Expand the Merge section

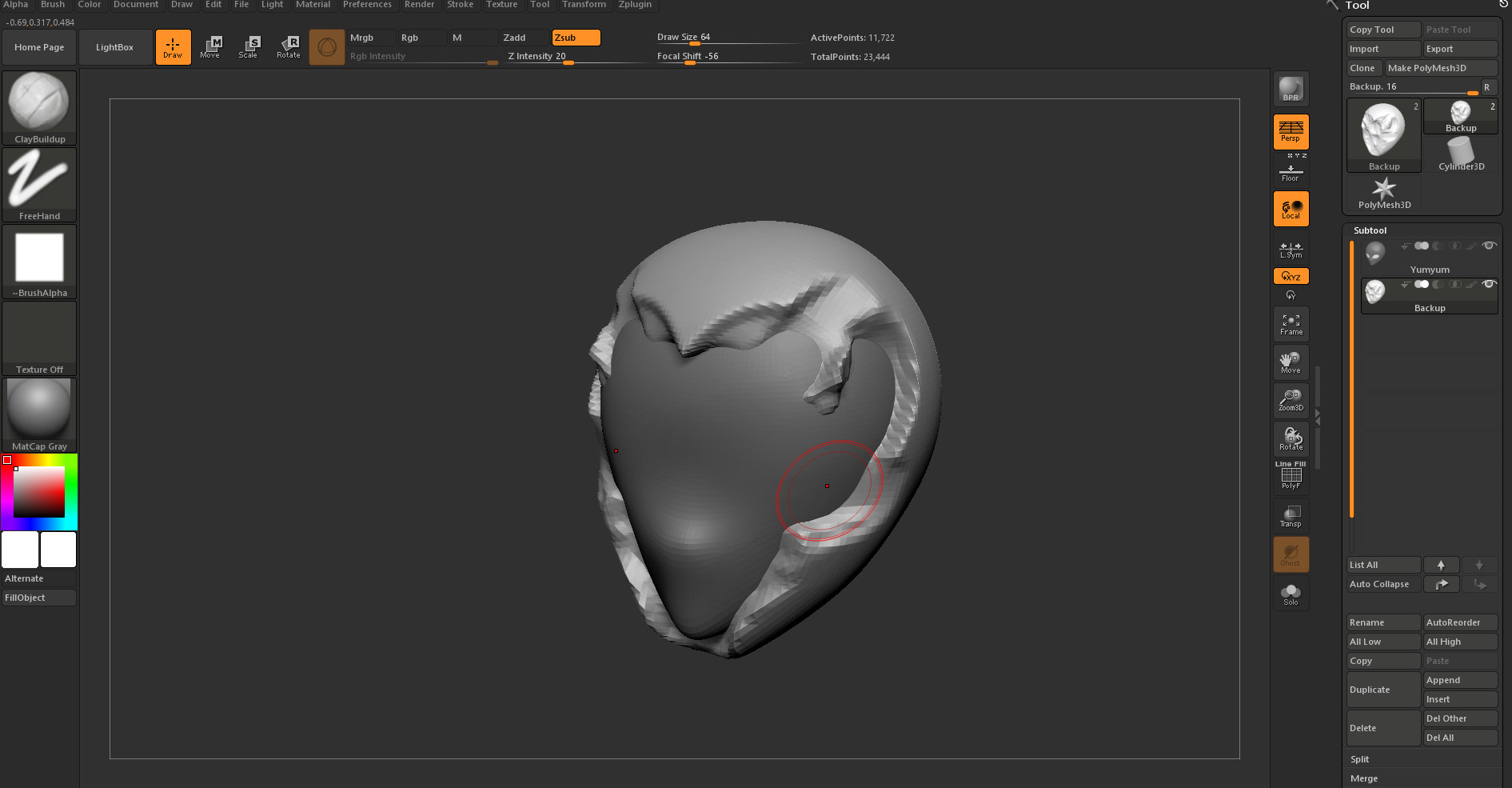pyautogui.click(x=1364, y=778)
